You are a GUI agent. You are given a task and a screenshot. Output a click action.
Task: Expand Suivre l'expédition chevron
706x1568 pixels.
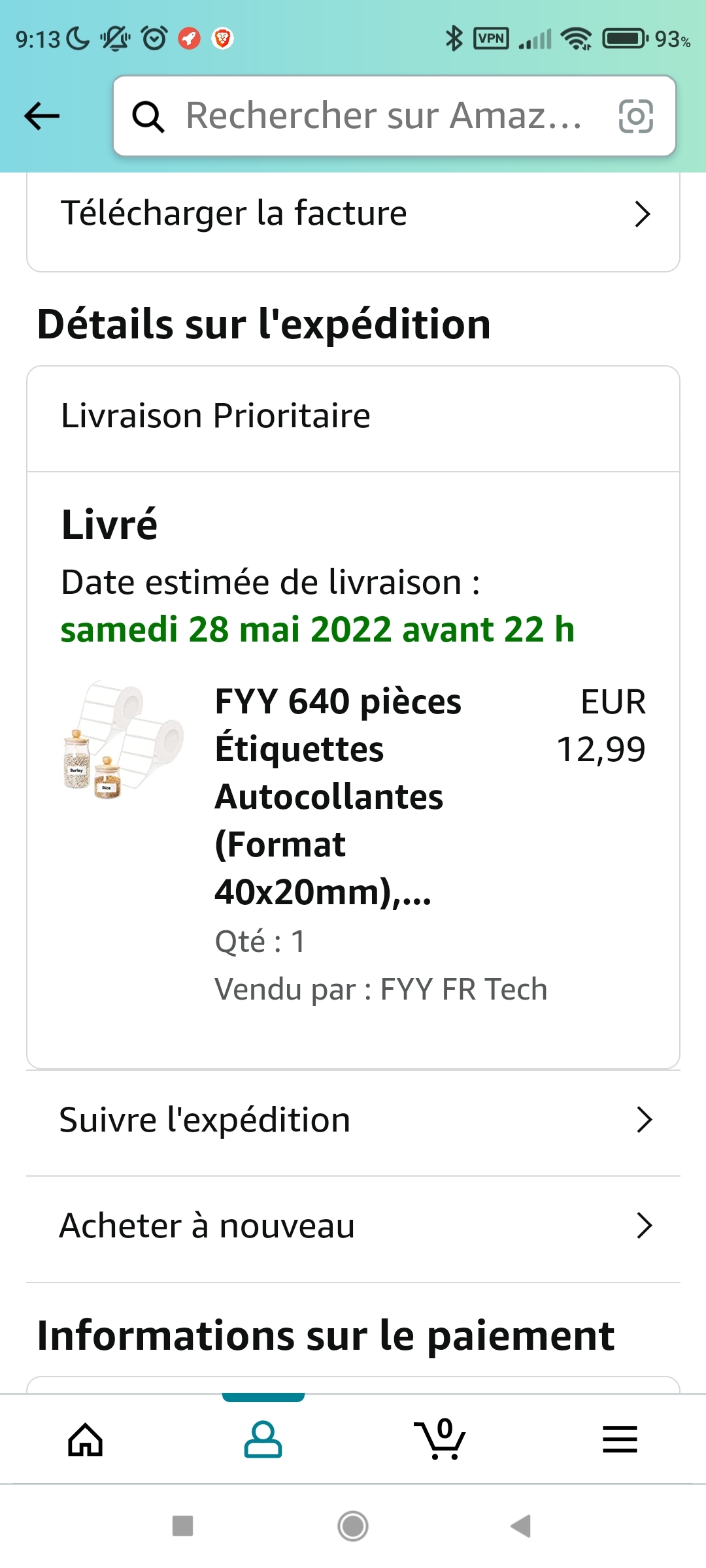click(644, 1120)
